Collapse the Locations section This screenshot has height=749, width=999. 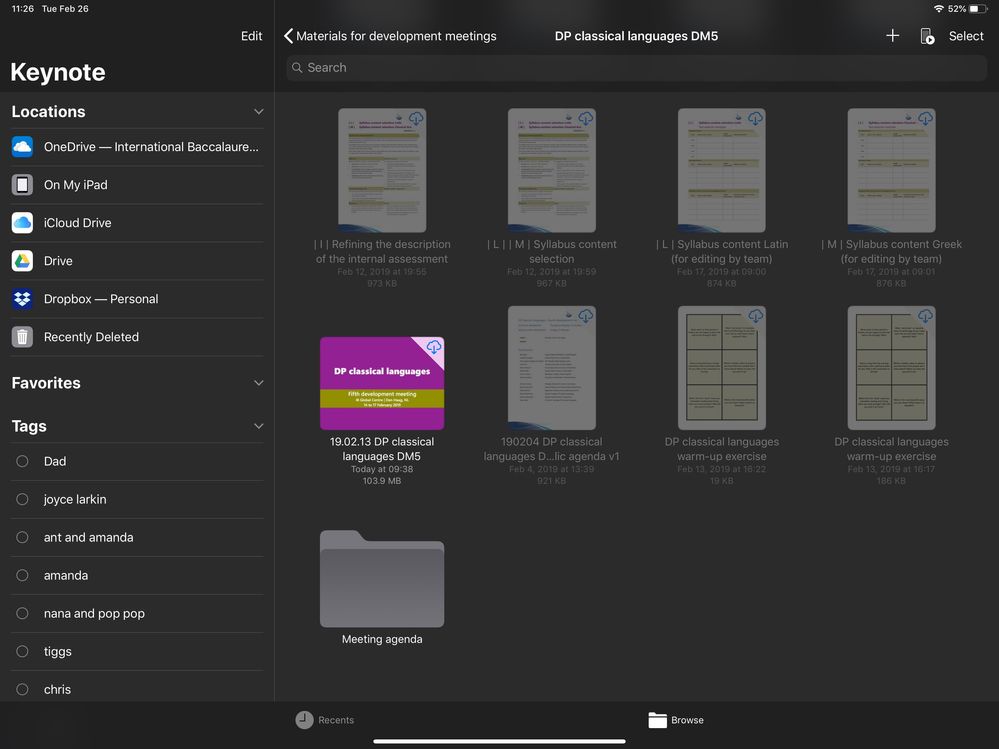pos(258,112)
